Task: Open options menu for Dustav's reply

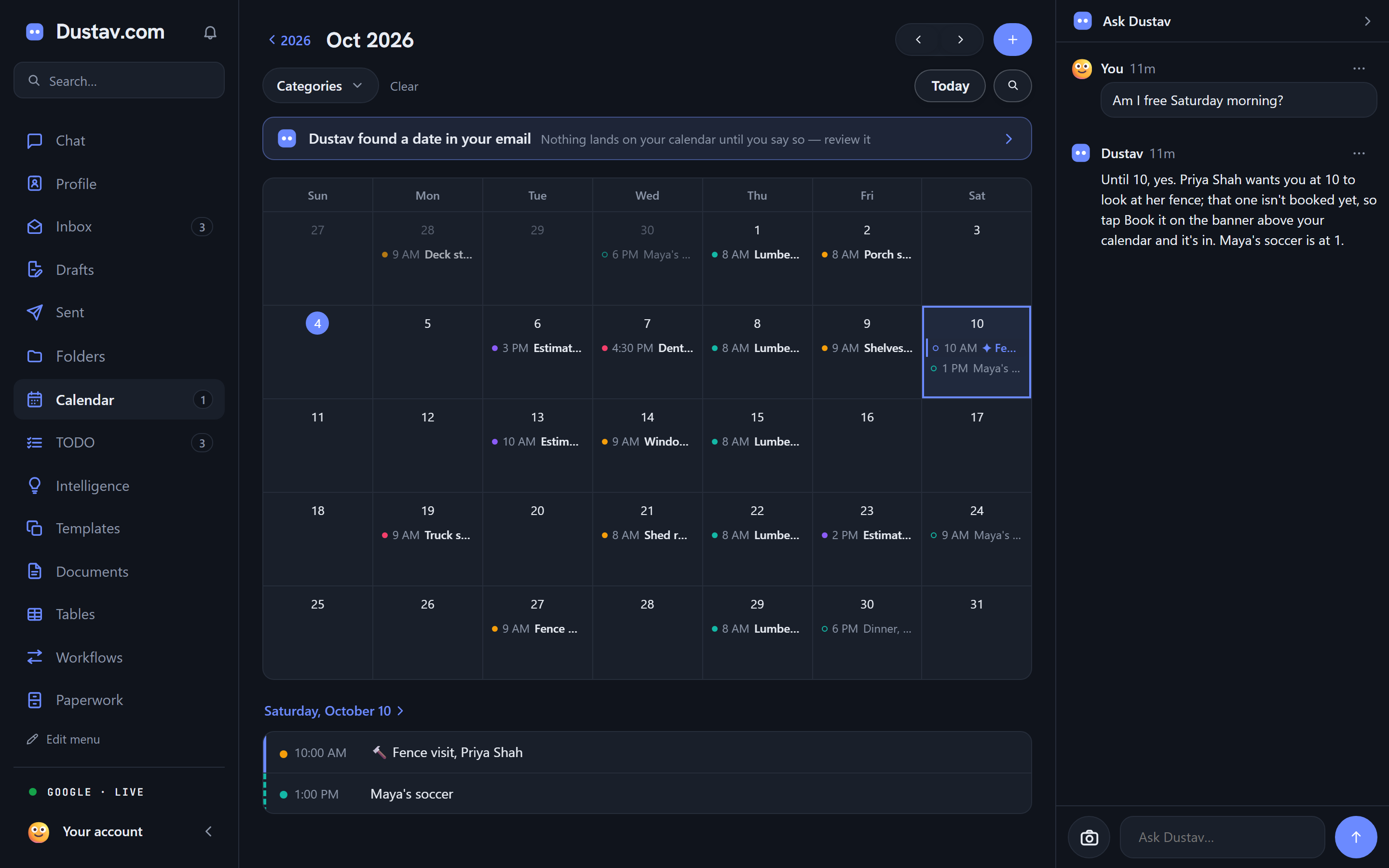Action: (x=1359, y=153)
